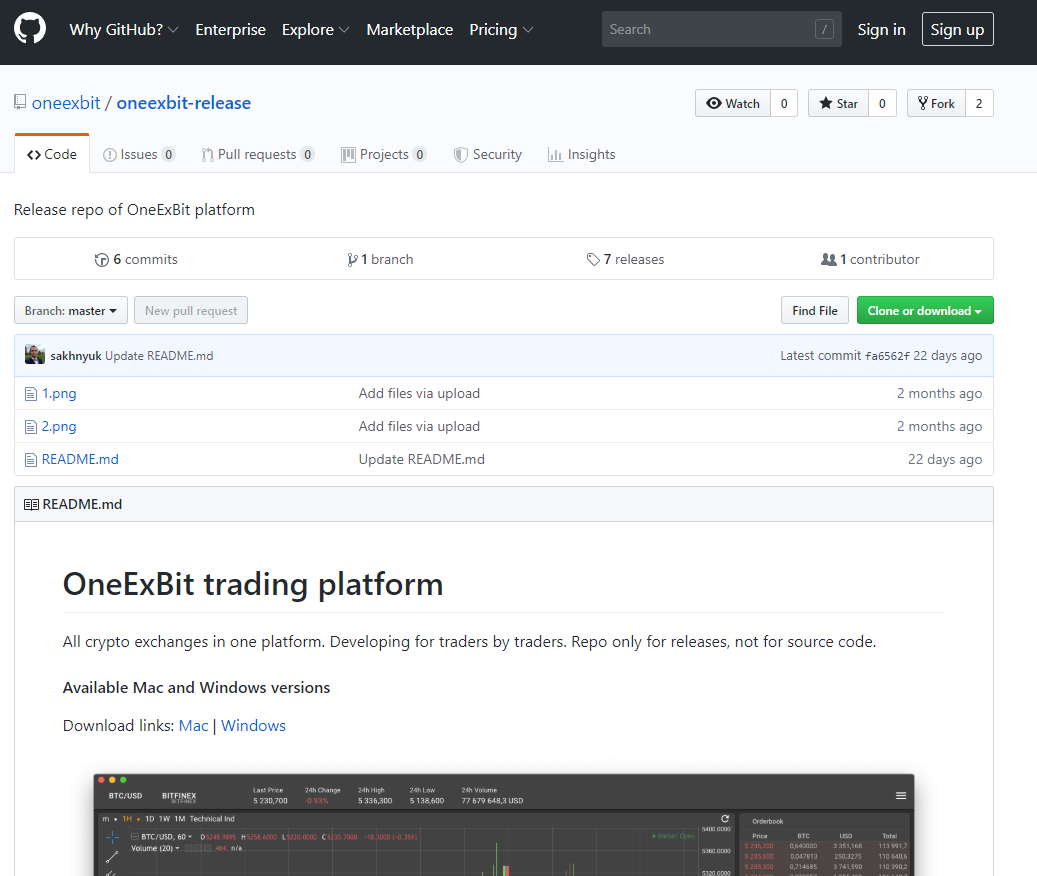Click the people icon beside 1 contributor
The image size is (1037, 876).
(x=829, y=259)
